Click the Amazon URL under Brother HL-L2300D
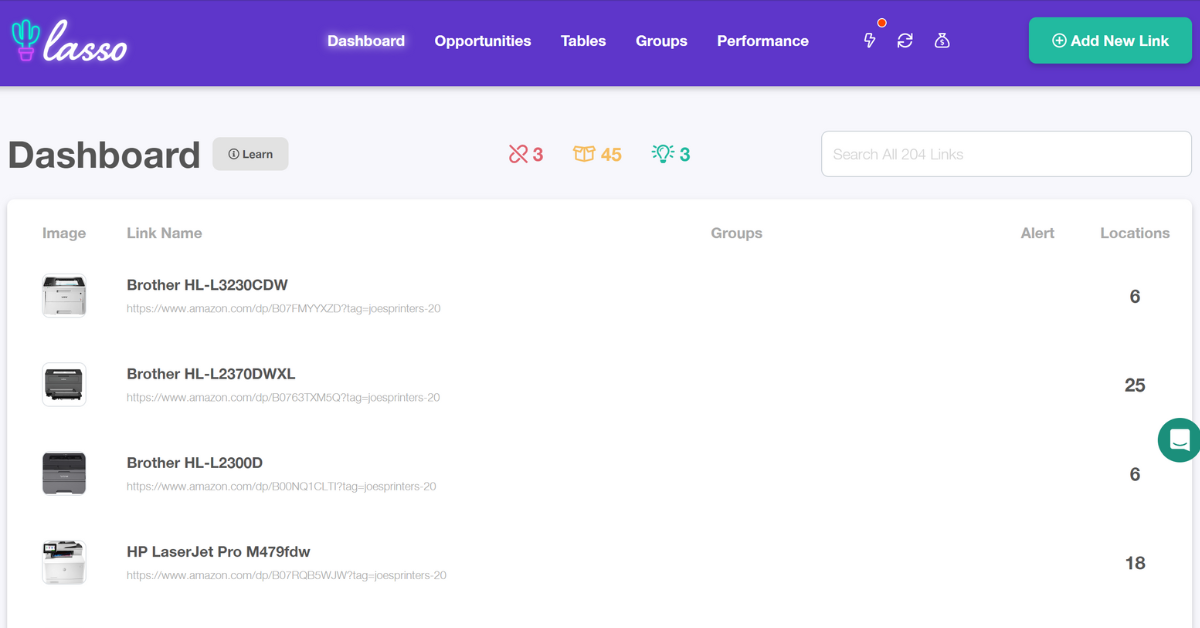1200x628 pixels. click(282, 487)
